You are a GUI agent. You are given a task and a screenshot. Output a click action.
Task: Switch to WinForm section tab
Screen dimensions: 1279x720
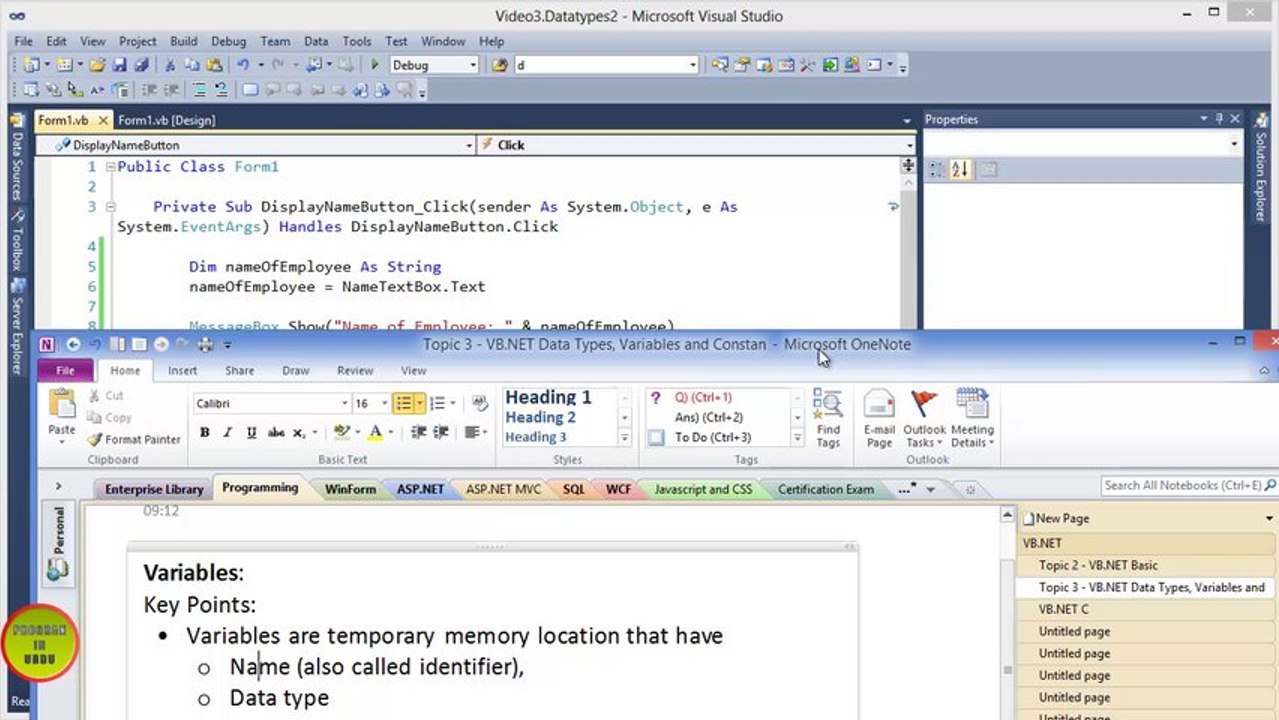(x=350, y=489)
